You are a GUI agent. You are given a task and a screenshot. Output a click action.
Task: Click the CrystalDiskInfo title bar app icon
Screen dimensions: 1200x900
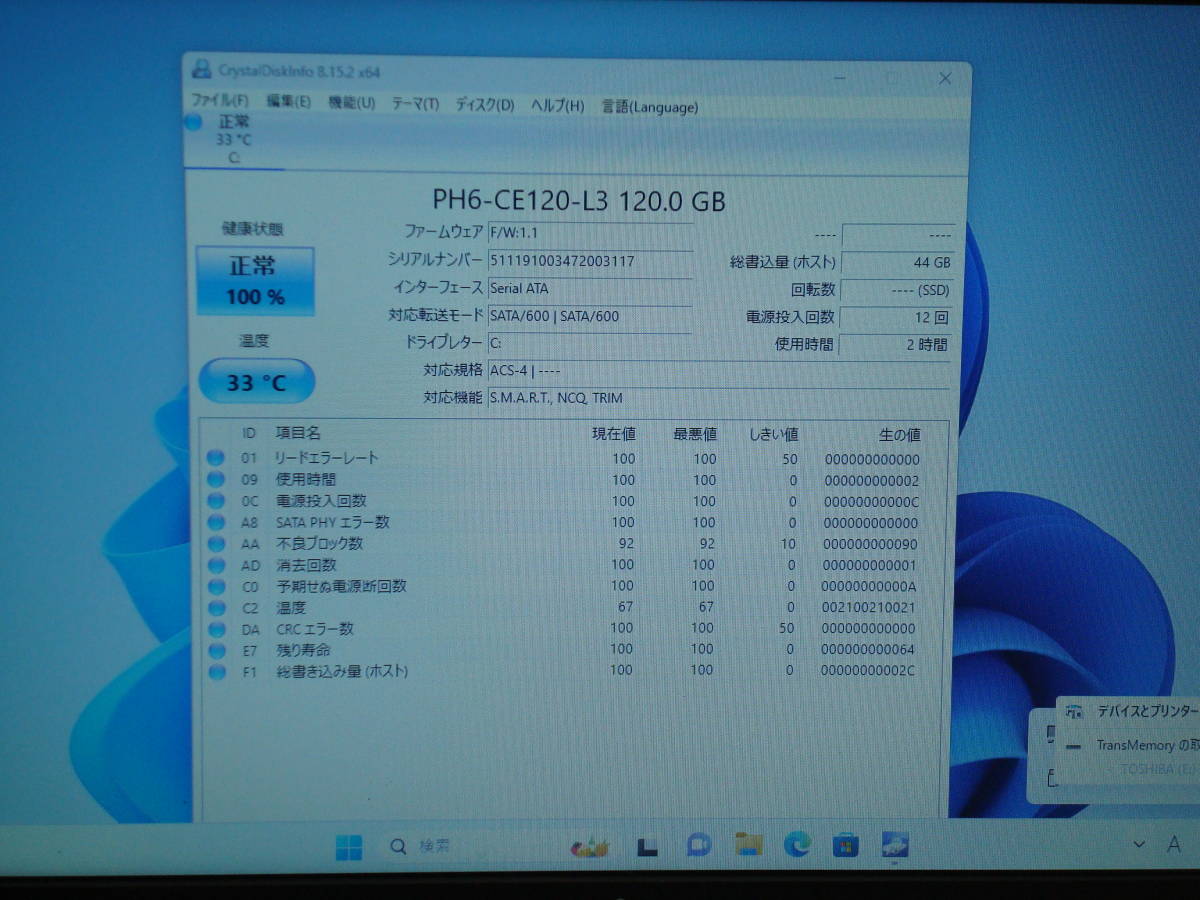[x=203, y=69]
